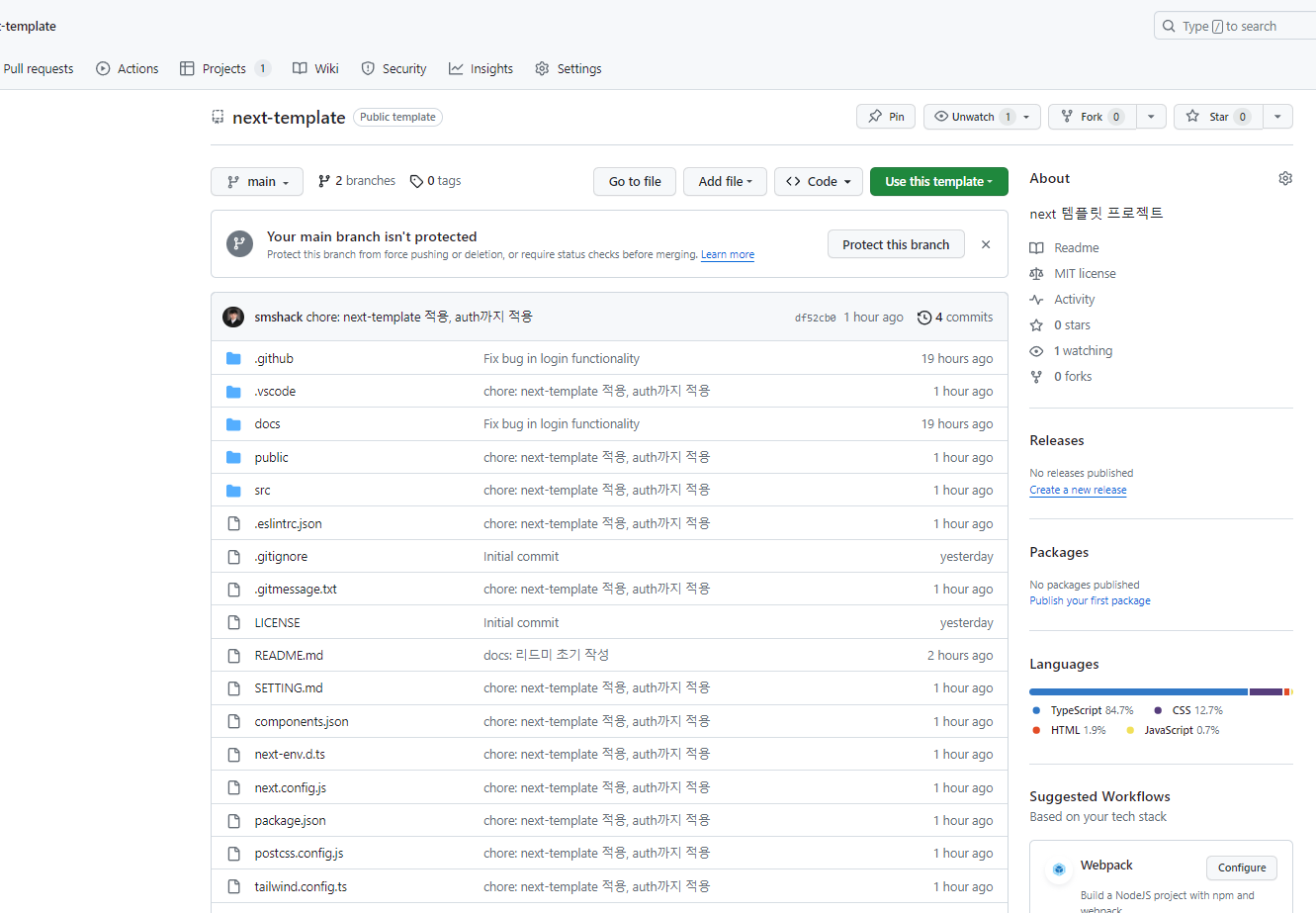View 0 stars link in About
The image size is (1316, 913).
pyautogui.click(x=1061, y=324)
